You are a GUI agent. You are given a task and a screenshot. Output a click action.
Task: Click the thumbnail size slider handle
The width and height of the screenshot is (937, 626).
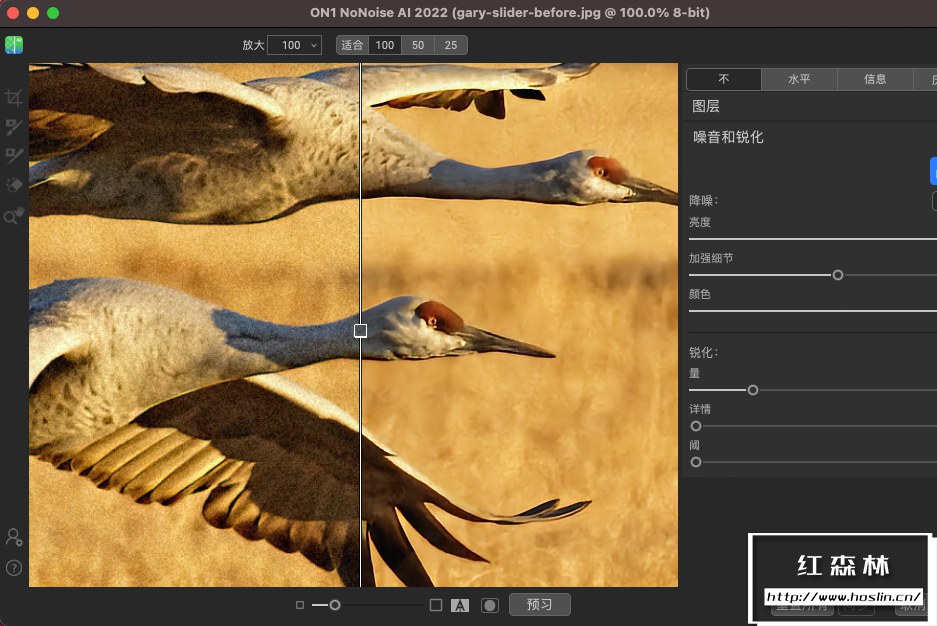tap(335, 605)
